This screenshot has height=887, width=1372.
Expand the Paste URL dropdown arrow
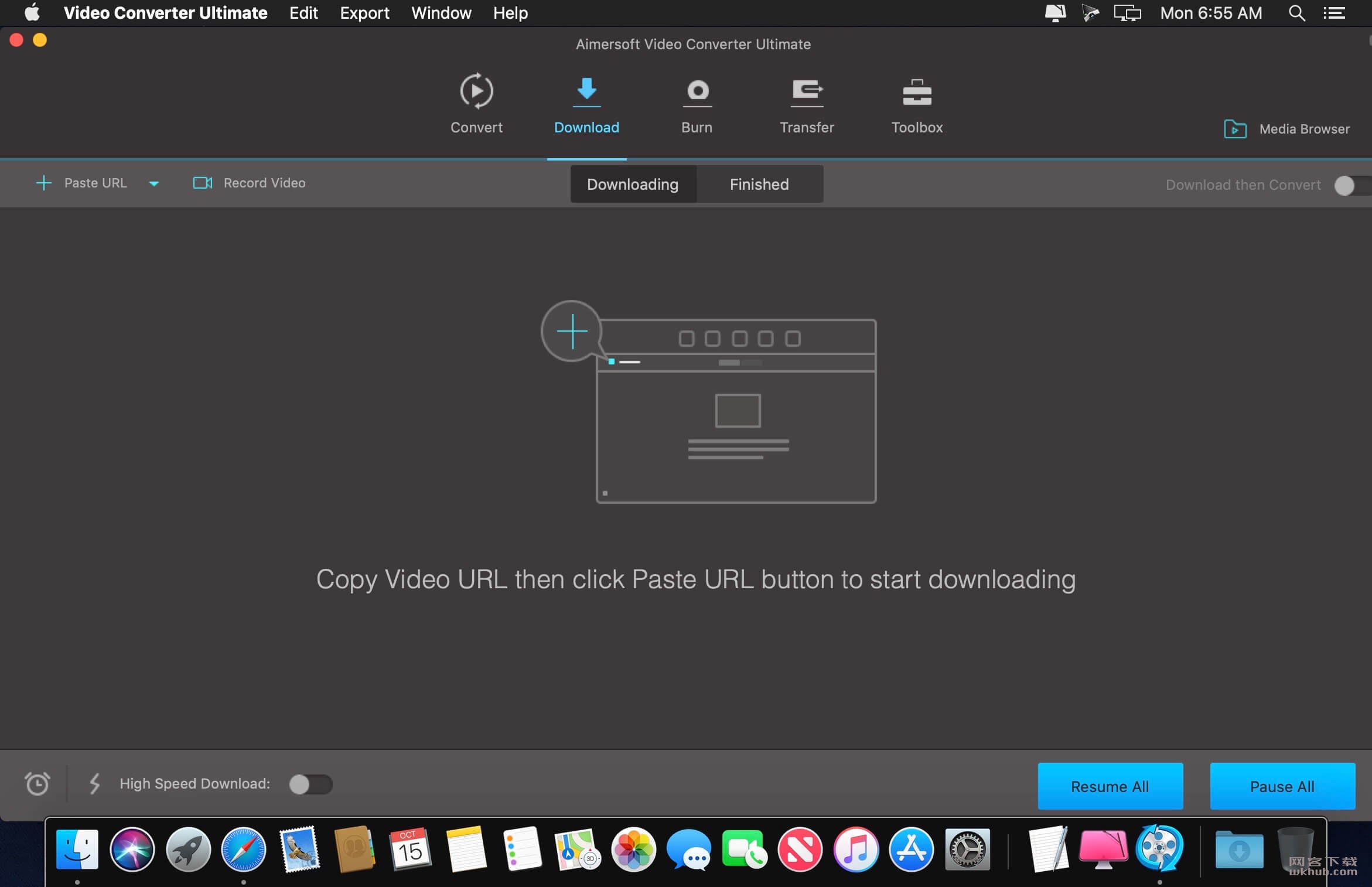click(x=154, y=183)
